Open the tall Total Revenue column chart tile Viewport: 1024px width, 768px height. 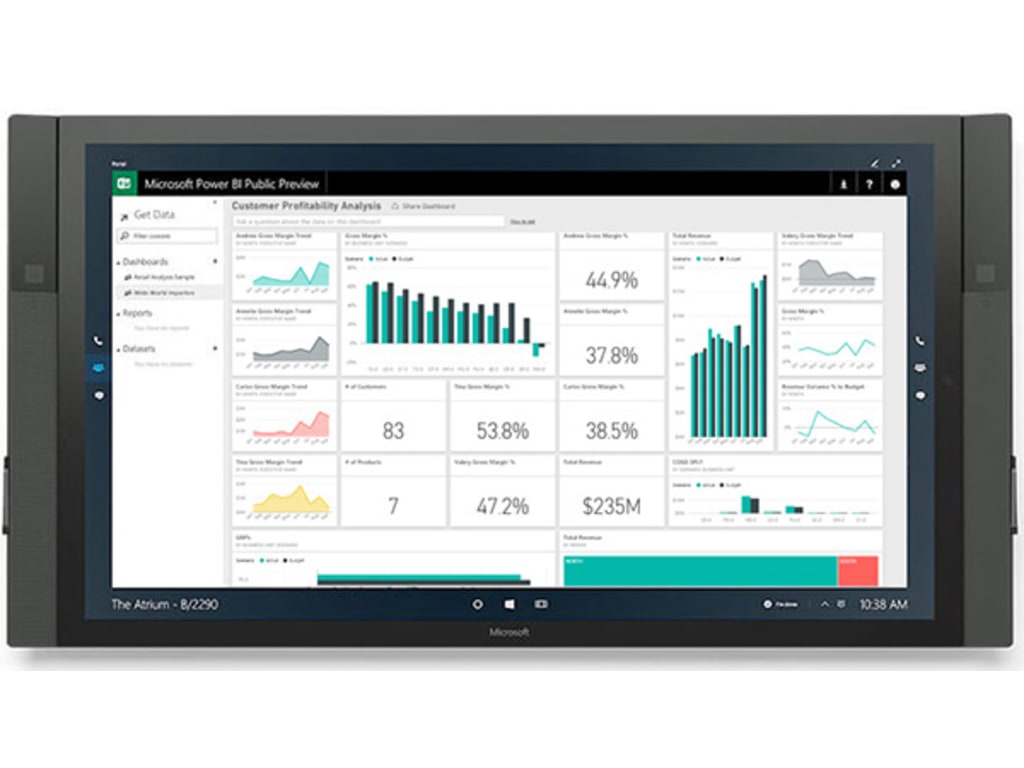coord(720,341)
